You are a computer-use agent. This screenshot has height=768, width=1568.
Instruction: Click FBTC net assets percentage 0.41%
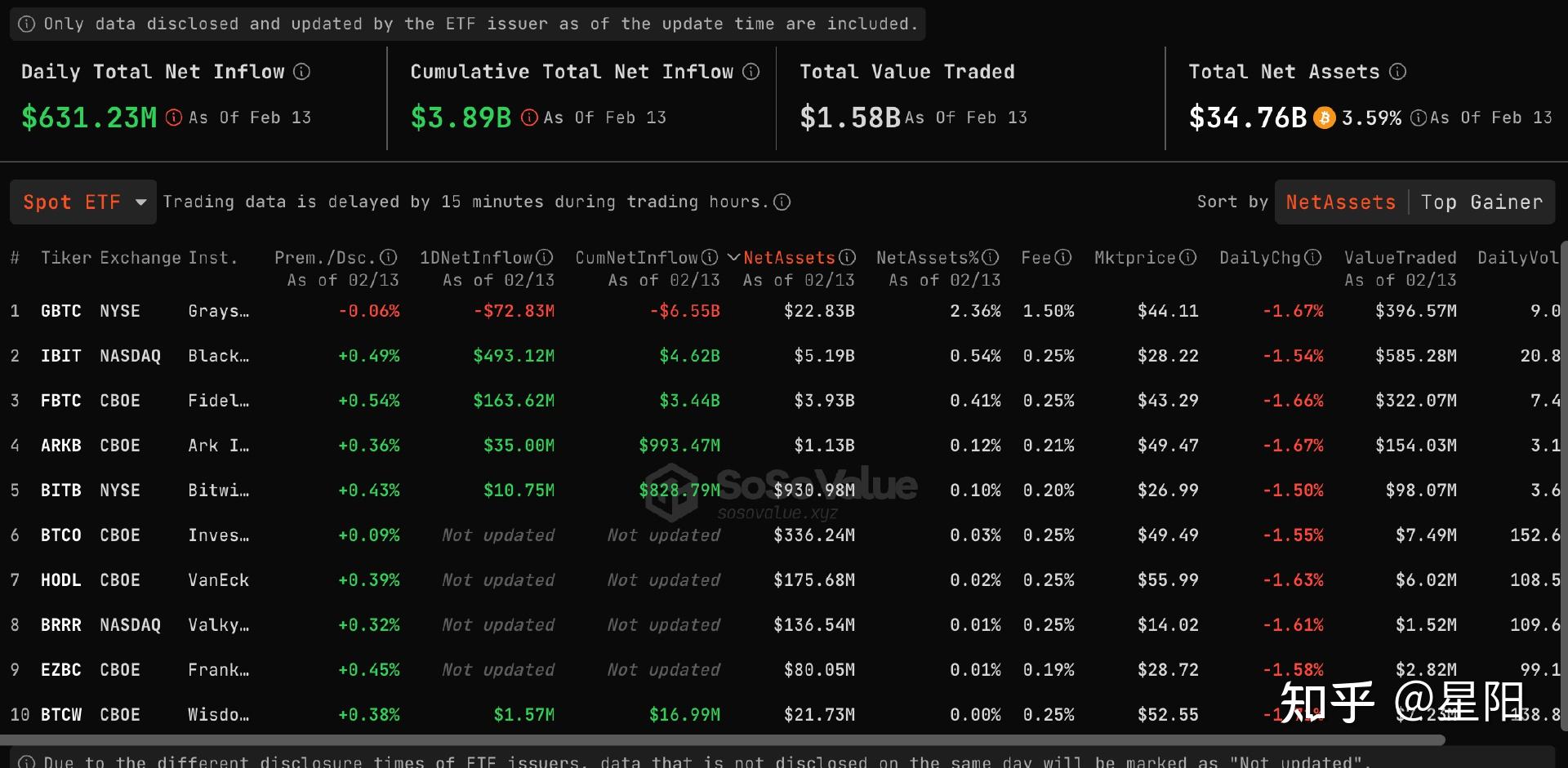[975, 401]
